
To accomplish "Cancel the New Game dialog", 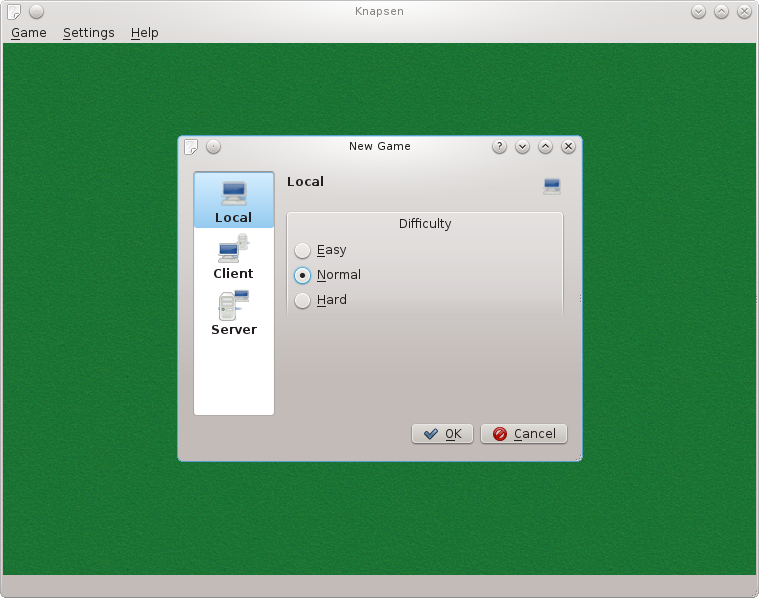I will pyautogui.click(x=524, y=434).
